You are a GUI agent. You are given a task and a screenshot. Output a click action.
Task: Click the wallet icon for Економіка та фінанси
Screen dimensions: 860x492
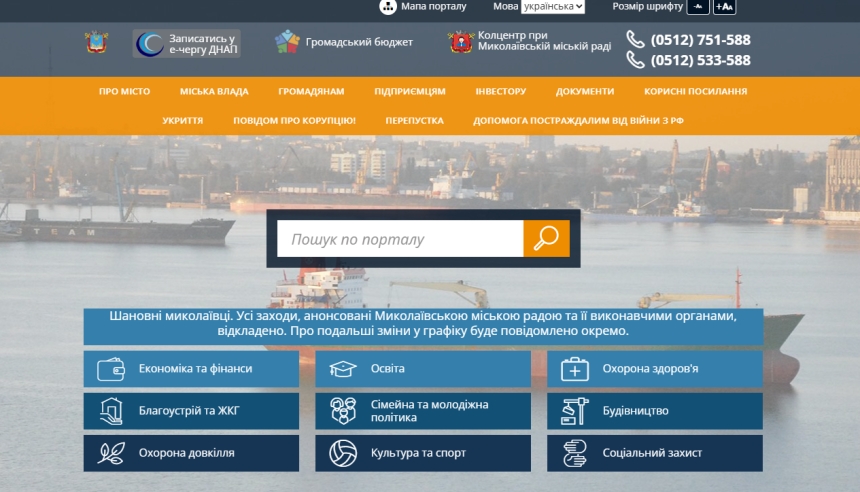110,369
